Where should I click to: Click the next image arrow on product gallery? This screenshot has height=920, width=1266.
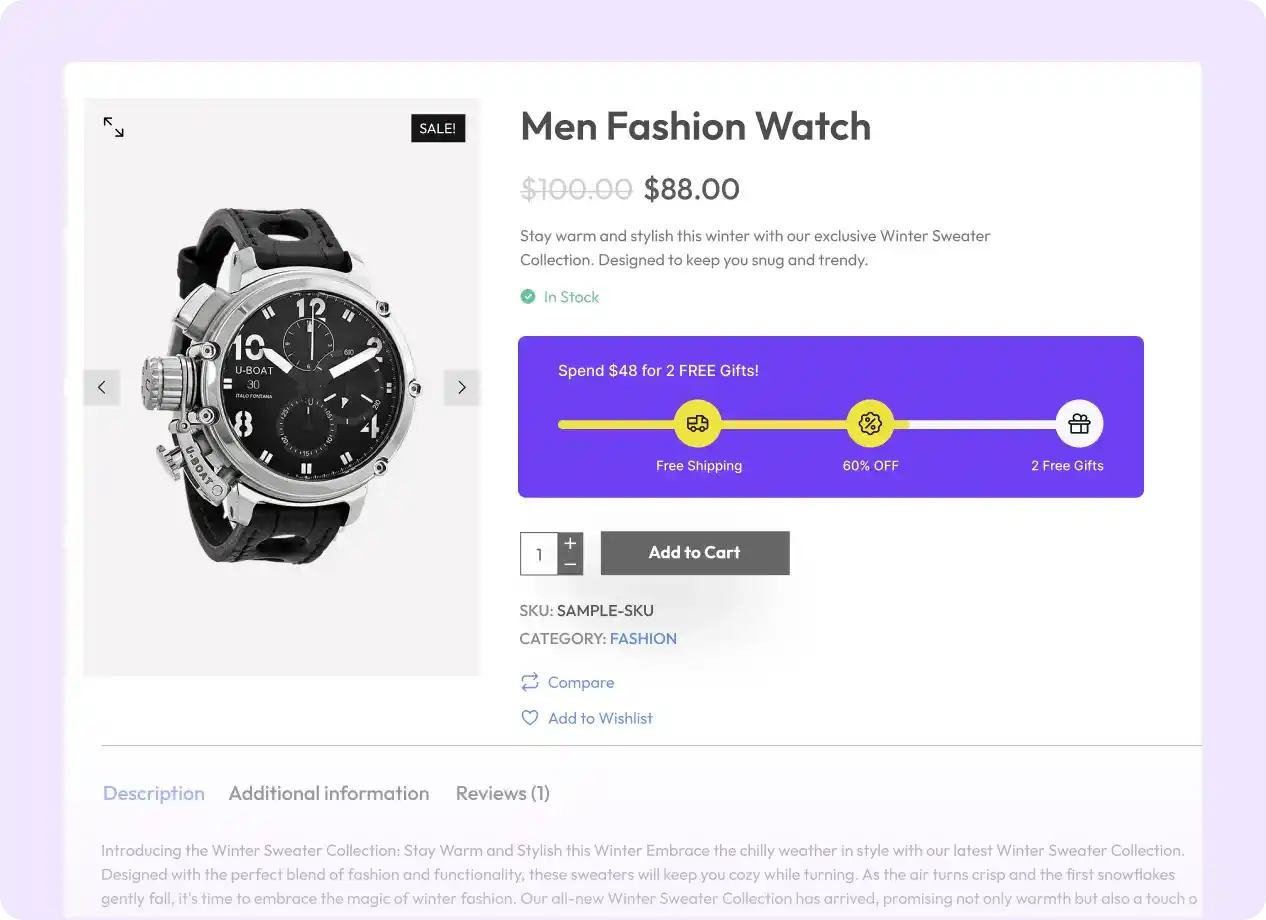point(461,387)
